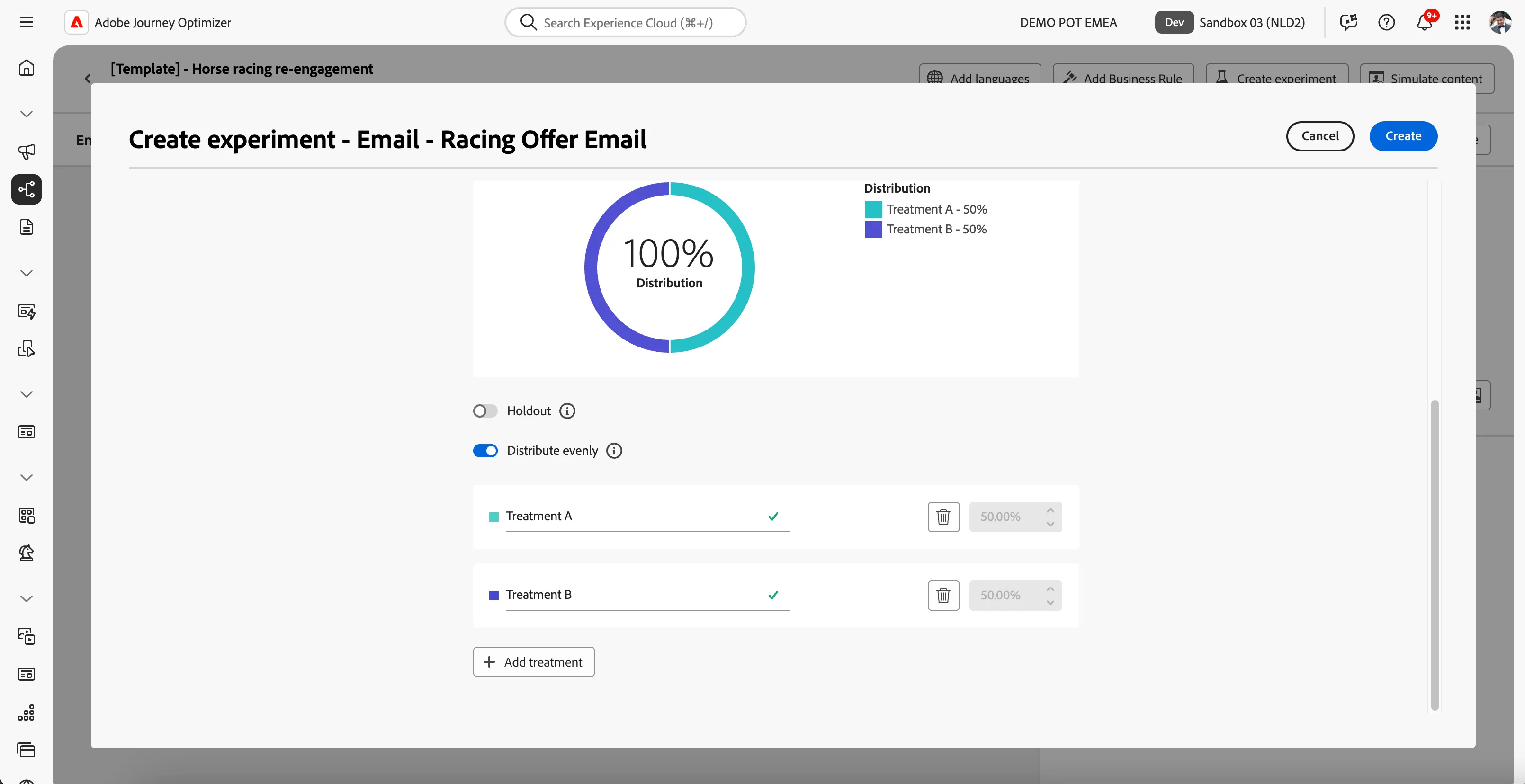Viewport: 1525px width, 784px height.
Task: Turn off Distribute evenly toggle
Action: point(485,451)
